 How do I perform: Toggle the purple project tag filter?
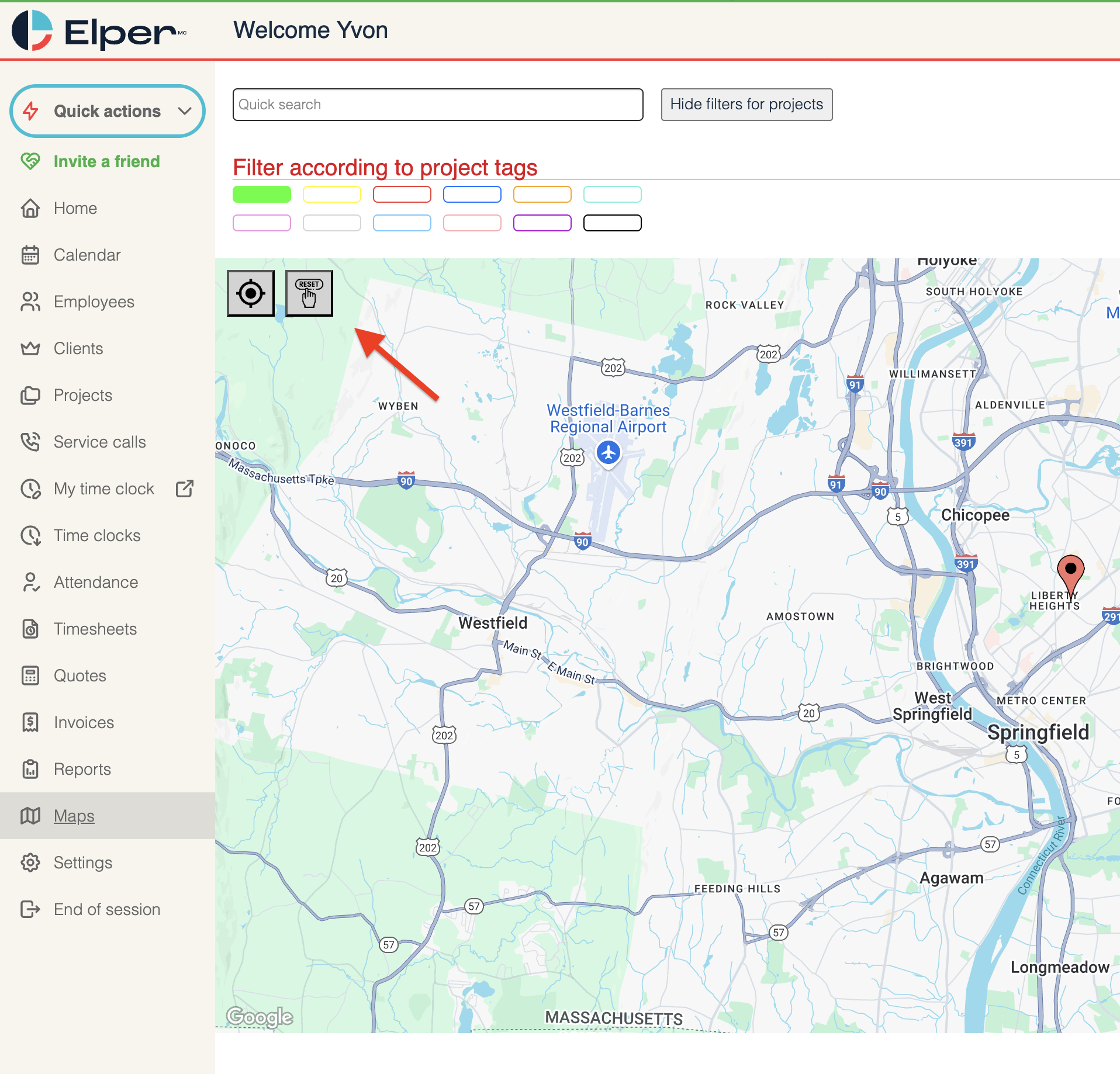tap(542, 223)
